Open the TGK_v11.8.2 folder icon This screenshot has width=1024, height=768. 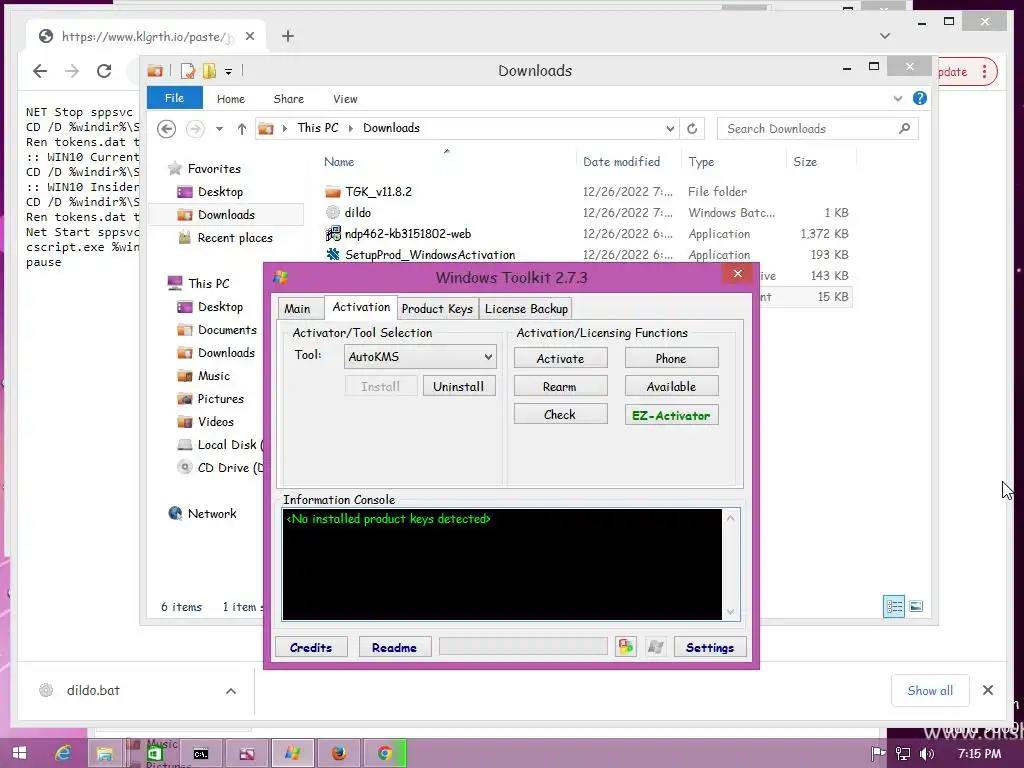tap(333, 191)
